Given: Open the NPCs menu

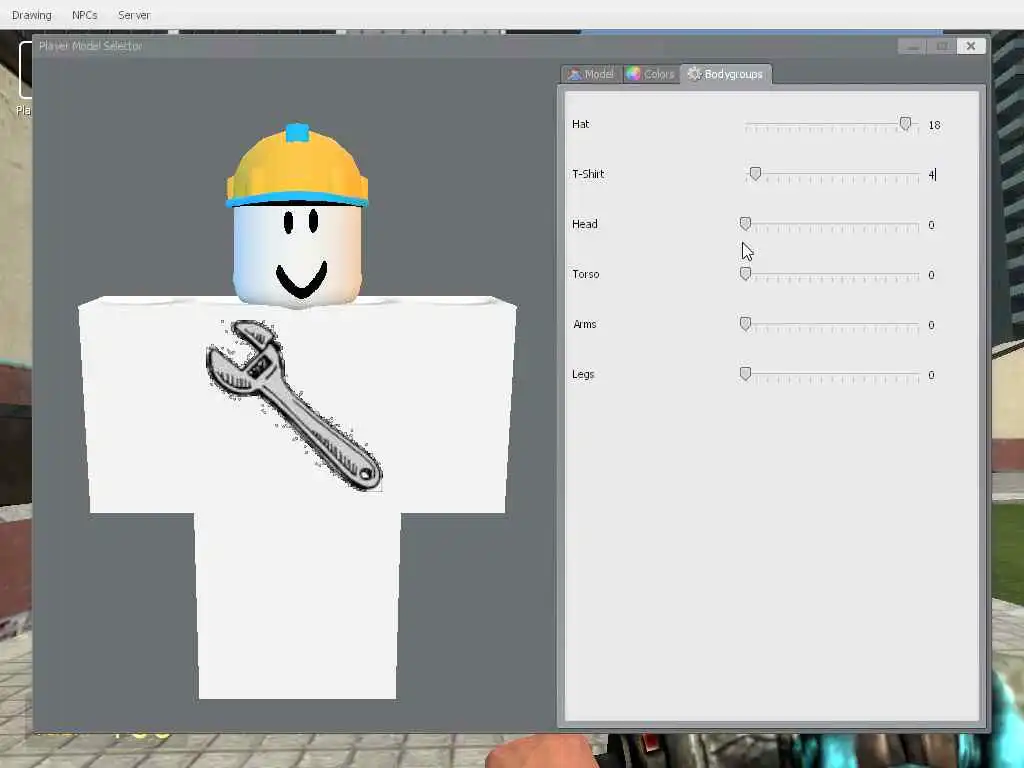Looking at the screenshot, I should pos(84,14).
